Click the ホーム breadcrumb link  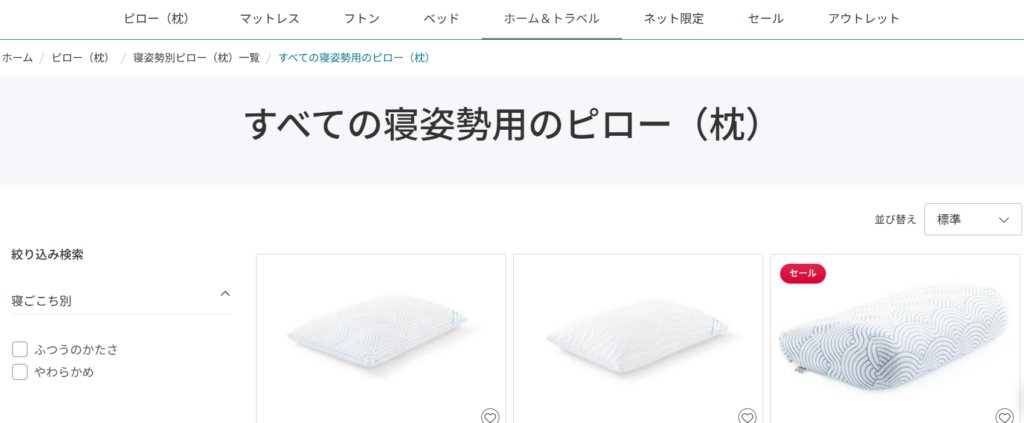[17, 57]
